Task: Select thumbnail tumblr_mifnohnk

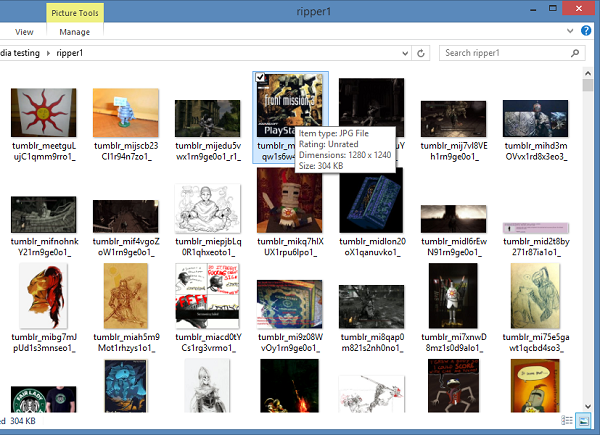Action: point(44,214)
